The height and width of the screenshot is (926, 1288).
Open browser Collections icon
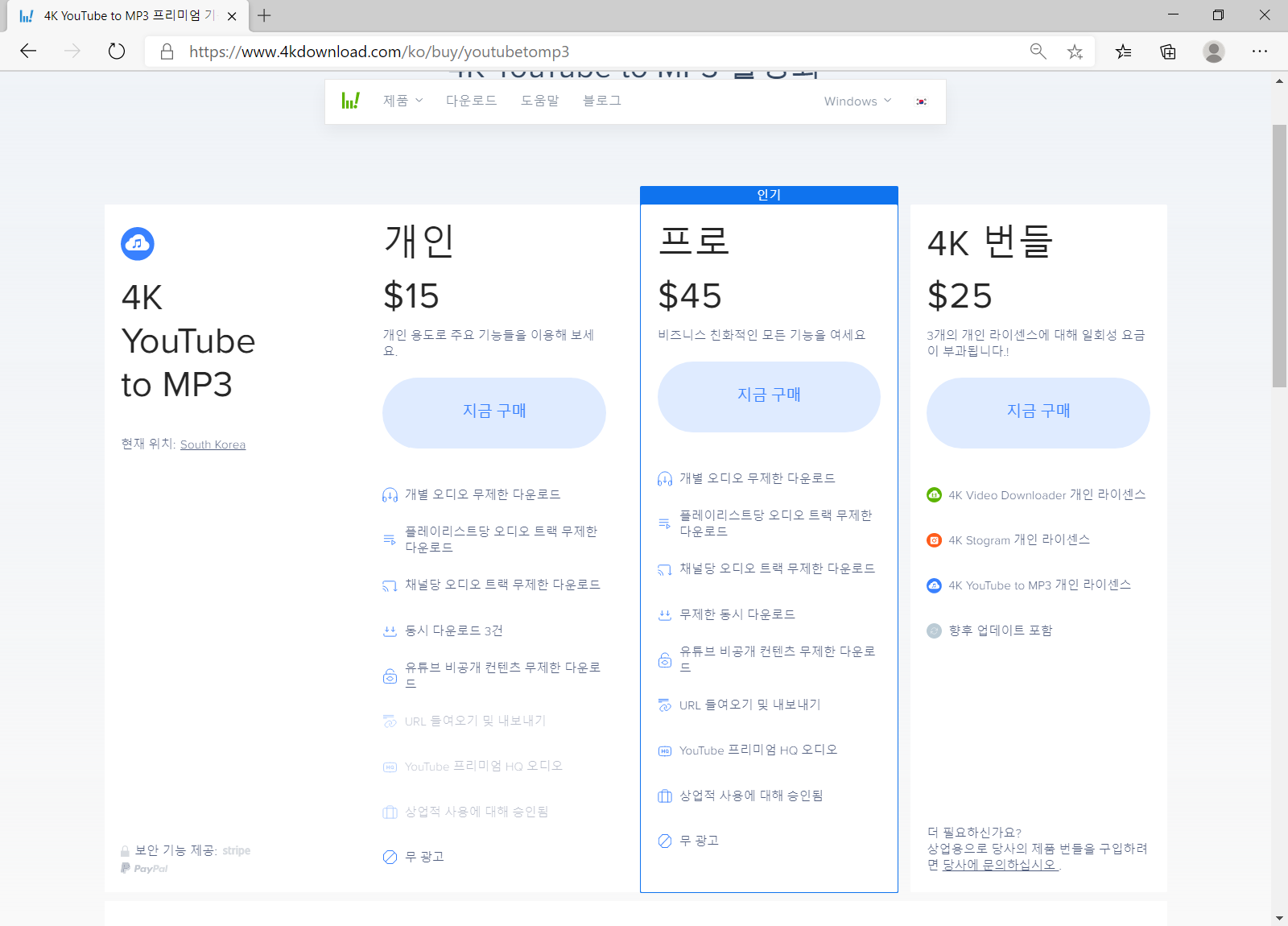[1168, 52]
